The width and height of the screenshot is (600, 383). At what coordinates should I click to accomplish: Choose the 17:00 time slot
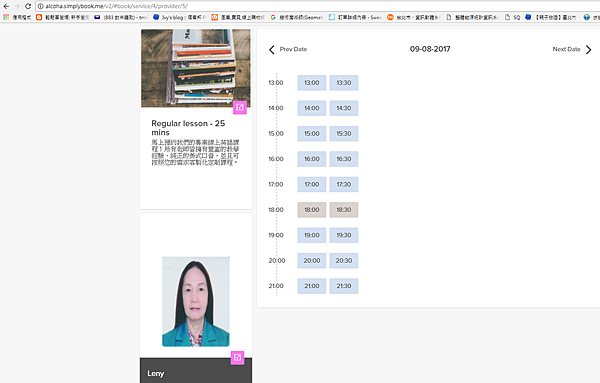pos(312,184)
